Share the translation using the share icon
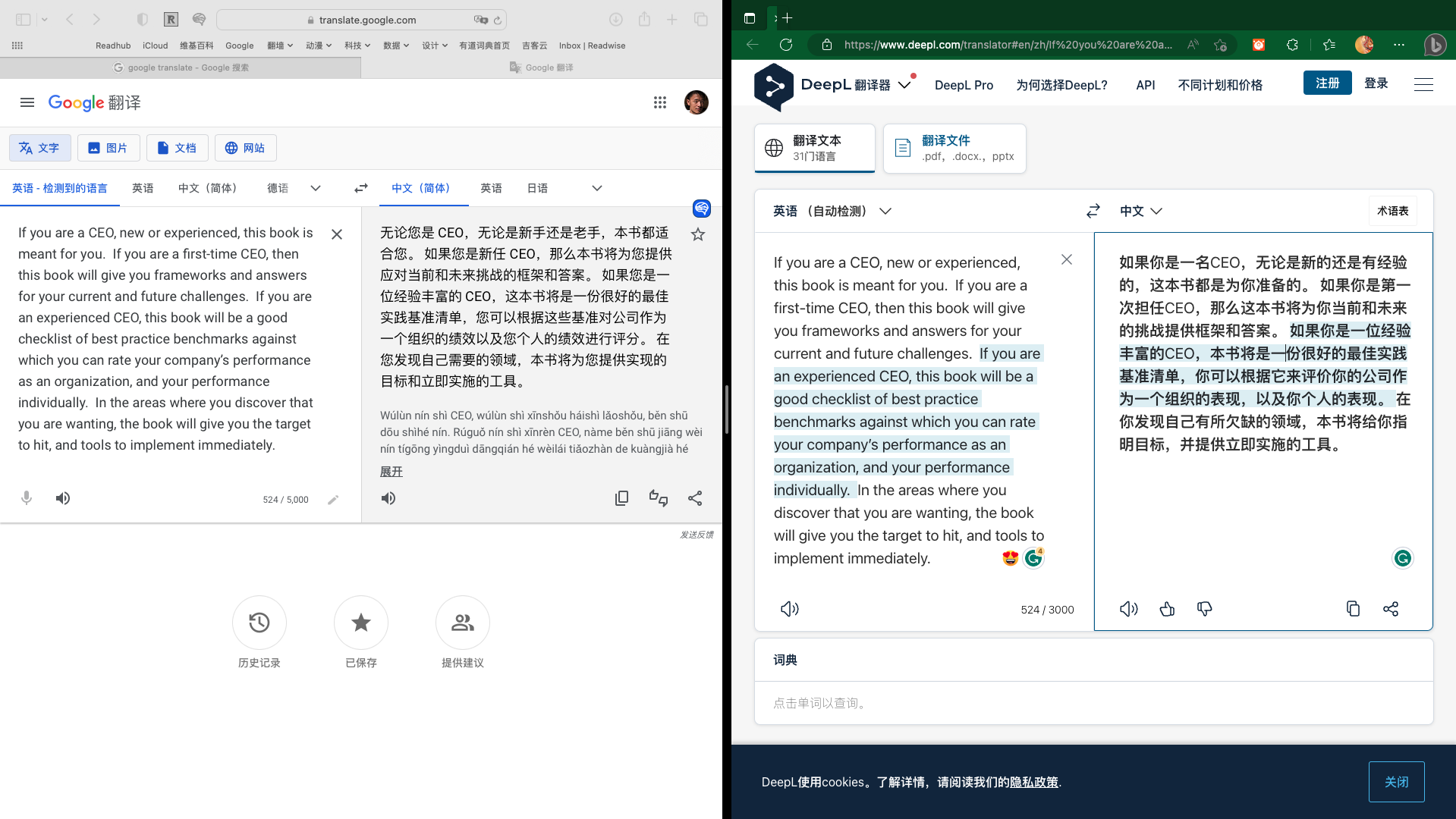 pyautogui.click(x=695, y=498)
